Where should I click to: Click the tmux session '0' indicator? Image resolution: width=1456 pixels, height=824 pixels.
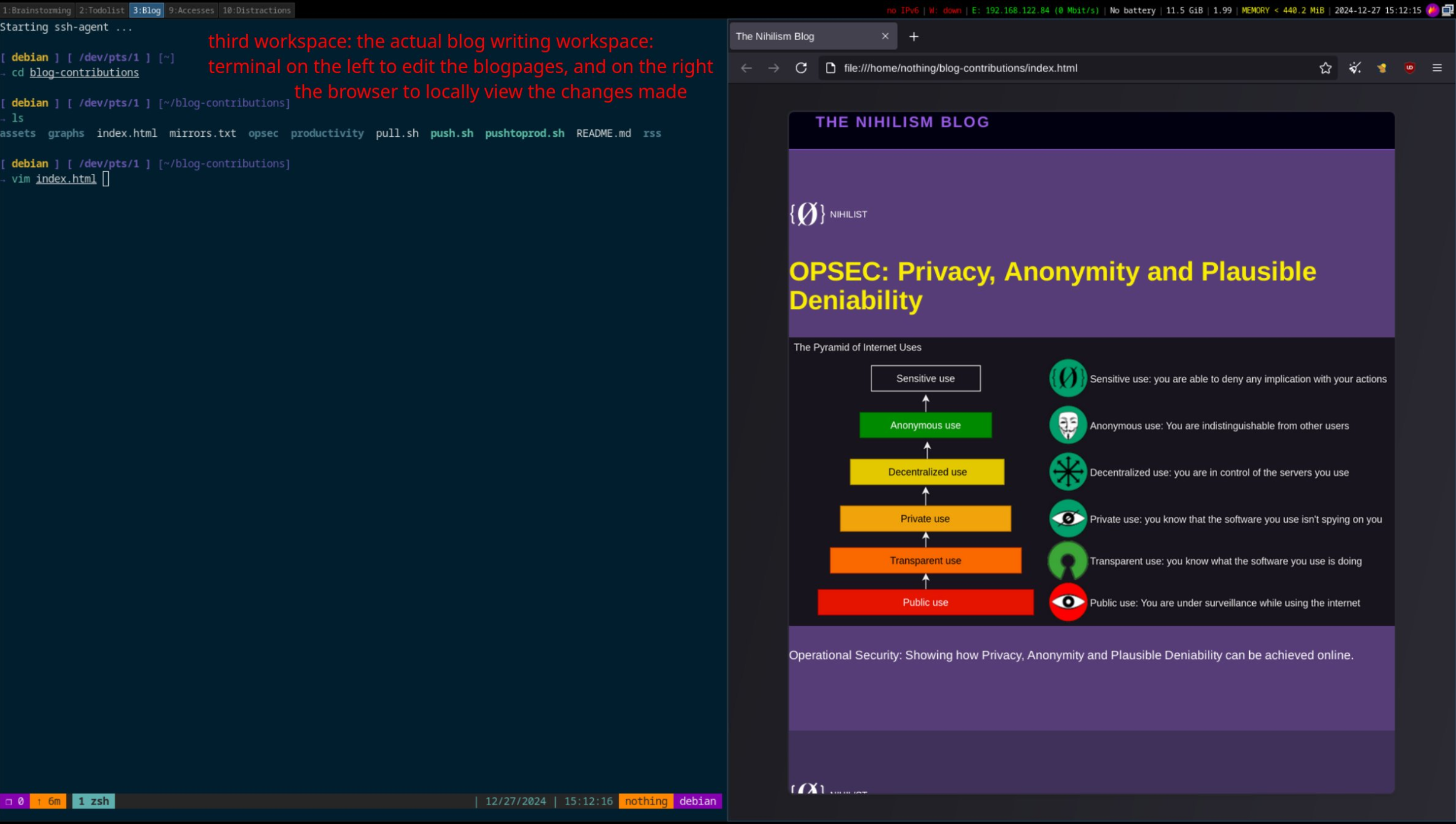point(15,801)
